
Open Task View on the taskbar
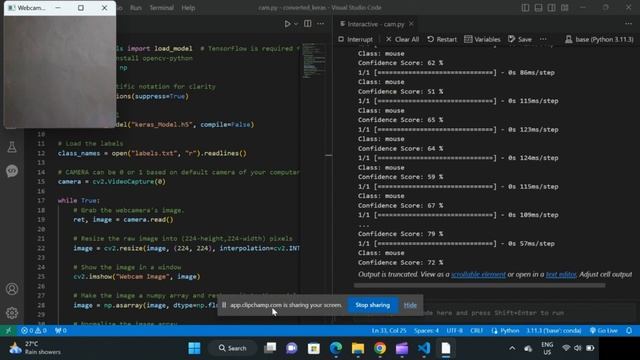pyautogui.click(x=270, y=348)
